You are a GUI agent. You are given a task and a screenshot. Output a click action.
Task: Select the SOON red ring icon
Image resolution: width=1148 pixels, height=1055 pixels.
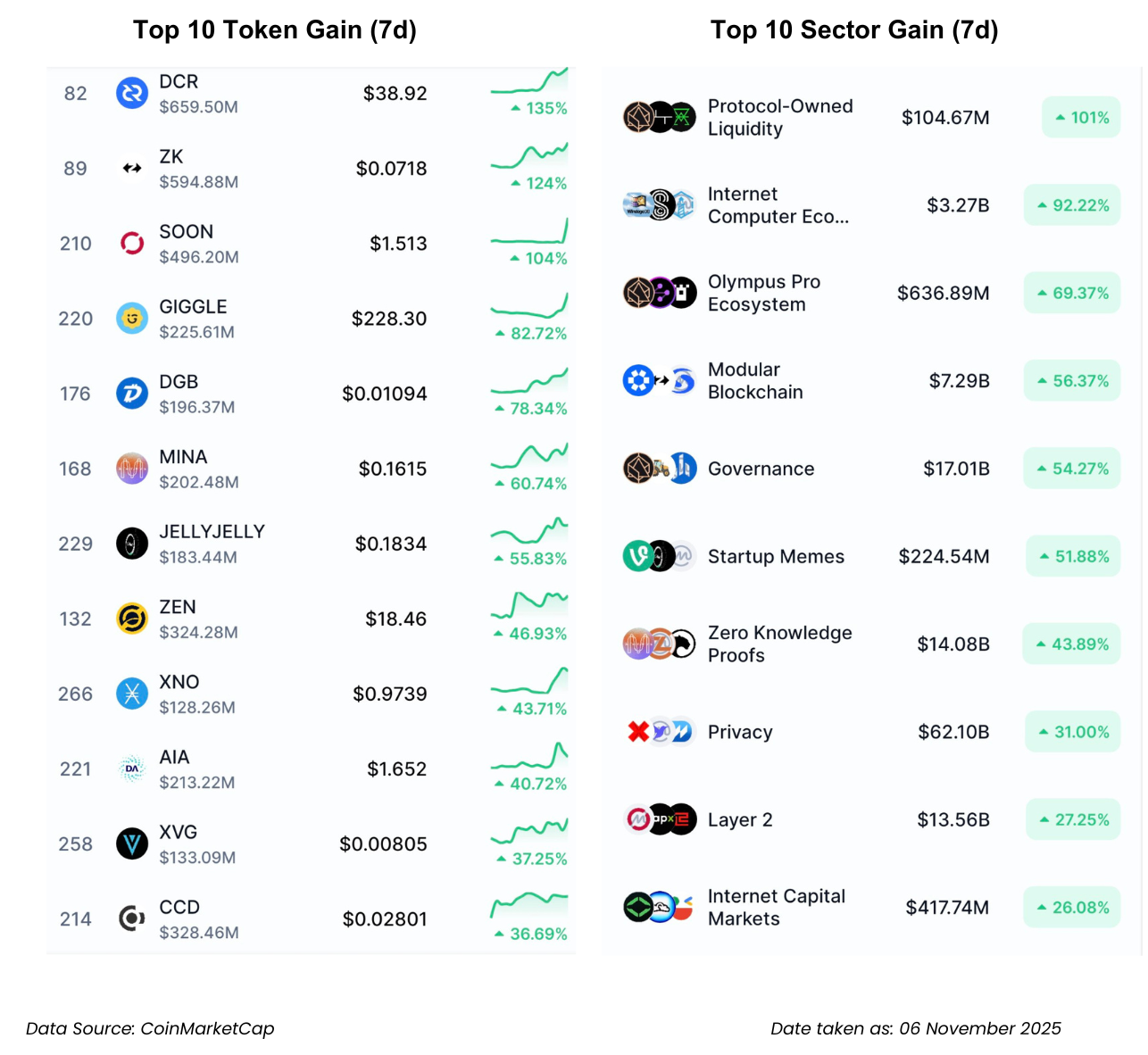(132, 243)
